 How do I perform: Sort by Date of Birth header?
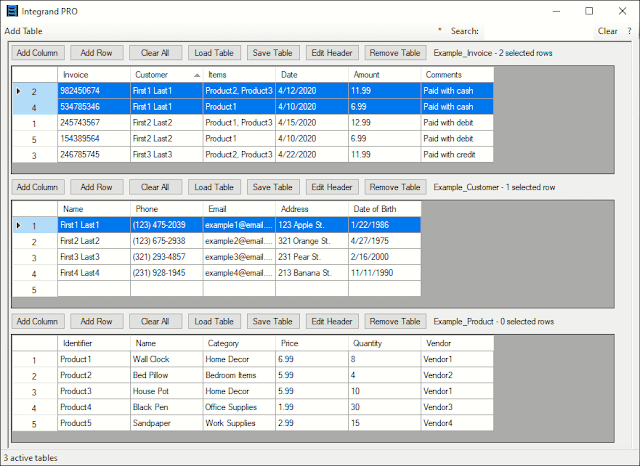click(x=384, y=209)
